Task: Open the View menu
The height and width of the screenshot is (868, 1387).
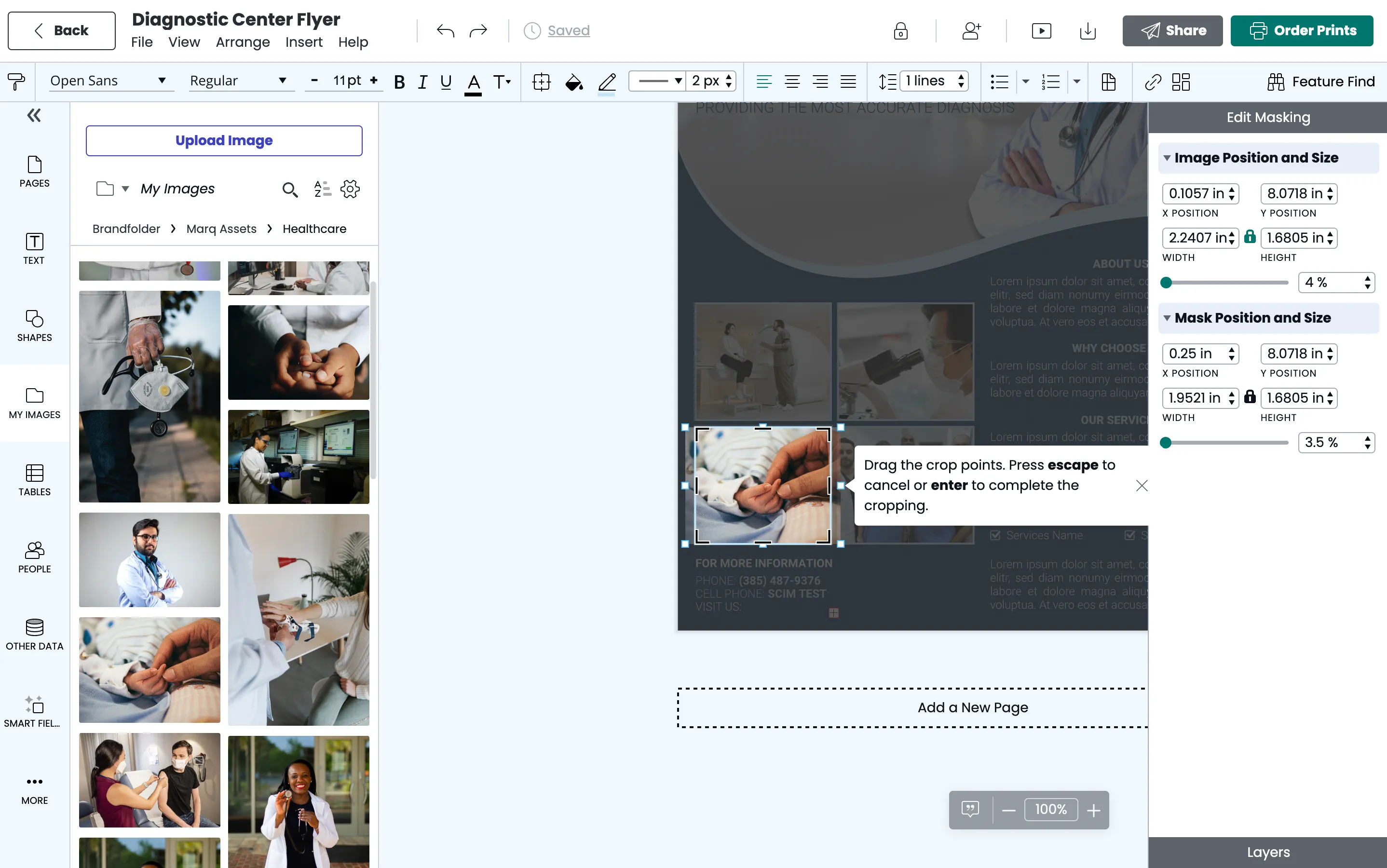Action: (184, 42)
